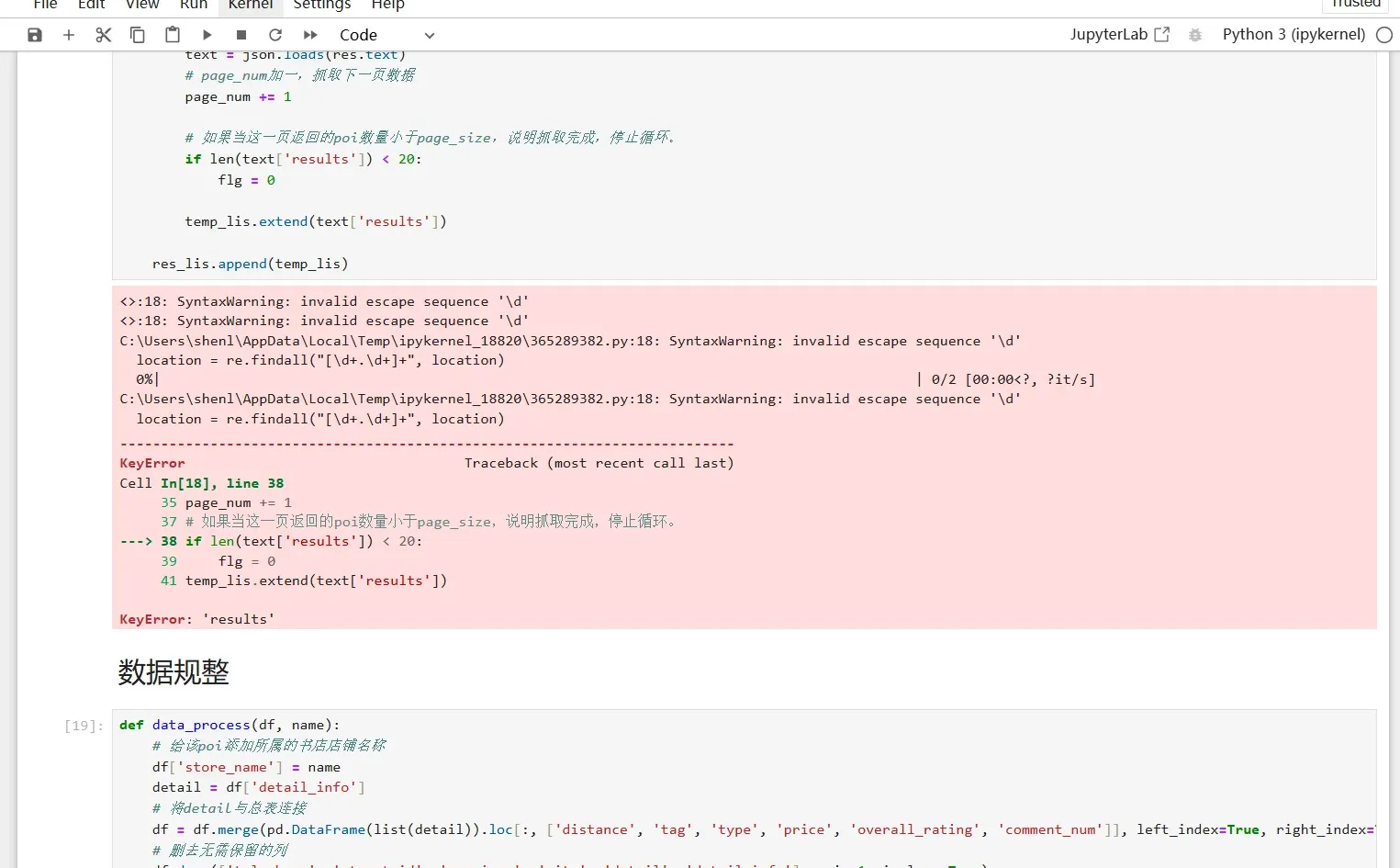Open the Help menu

(388, 5)
